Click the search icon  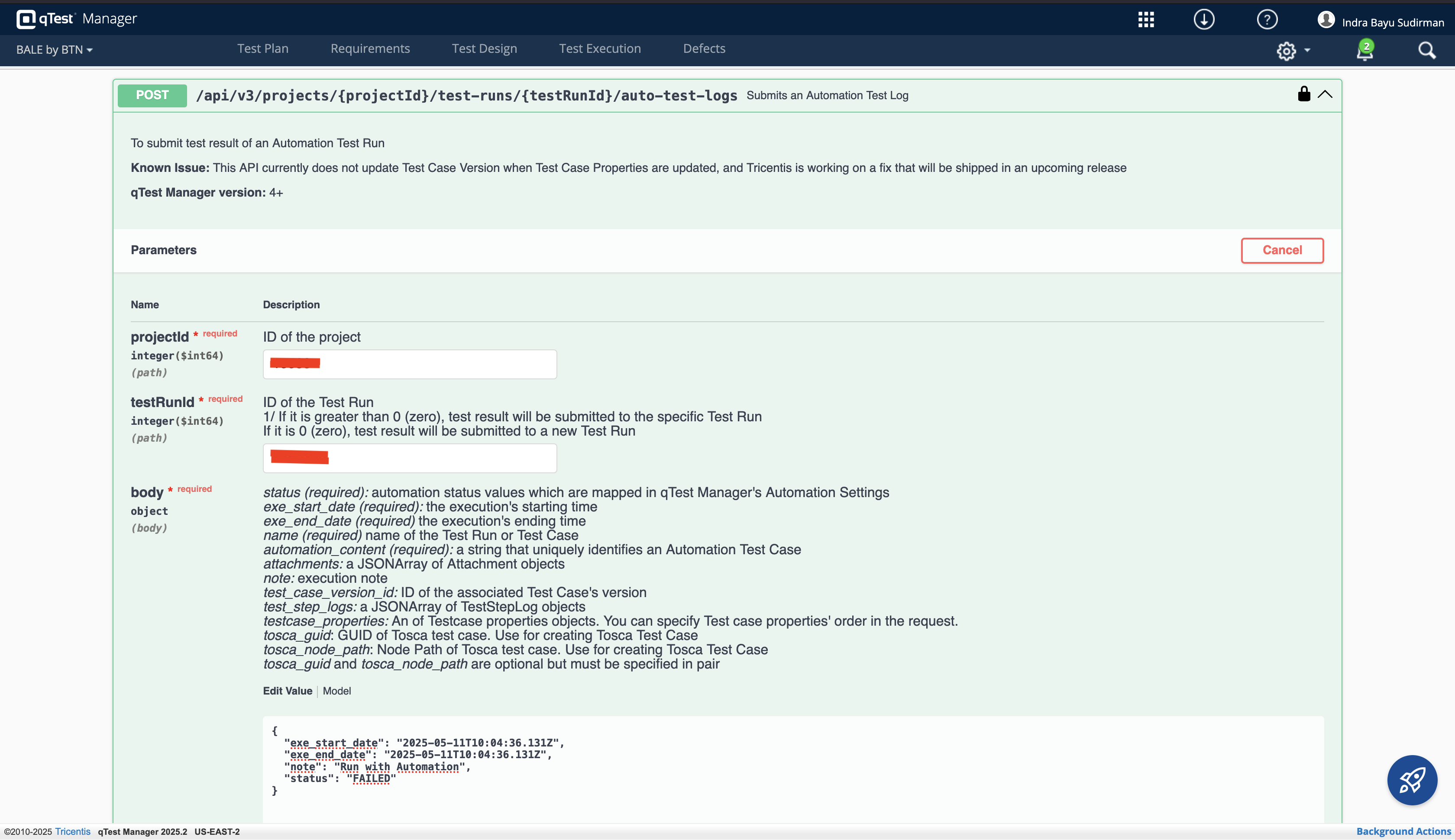coord(1427,50)
